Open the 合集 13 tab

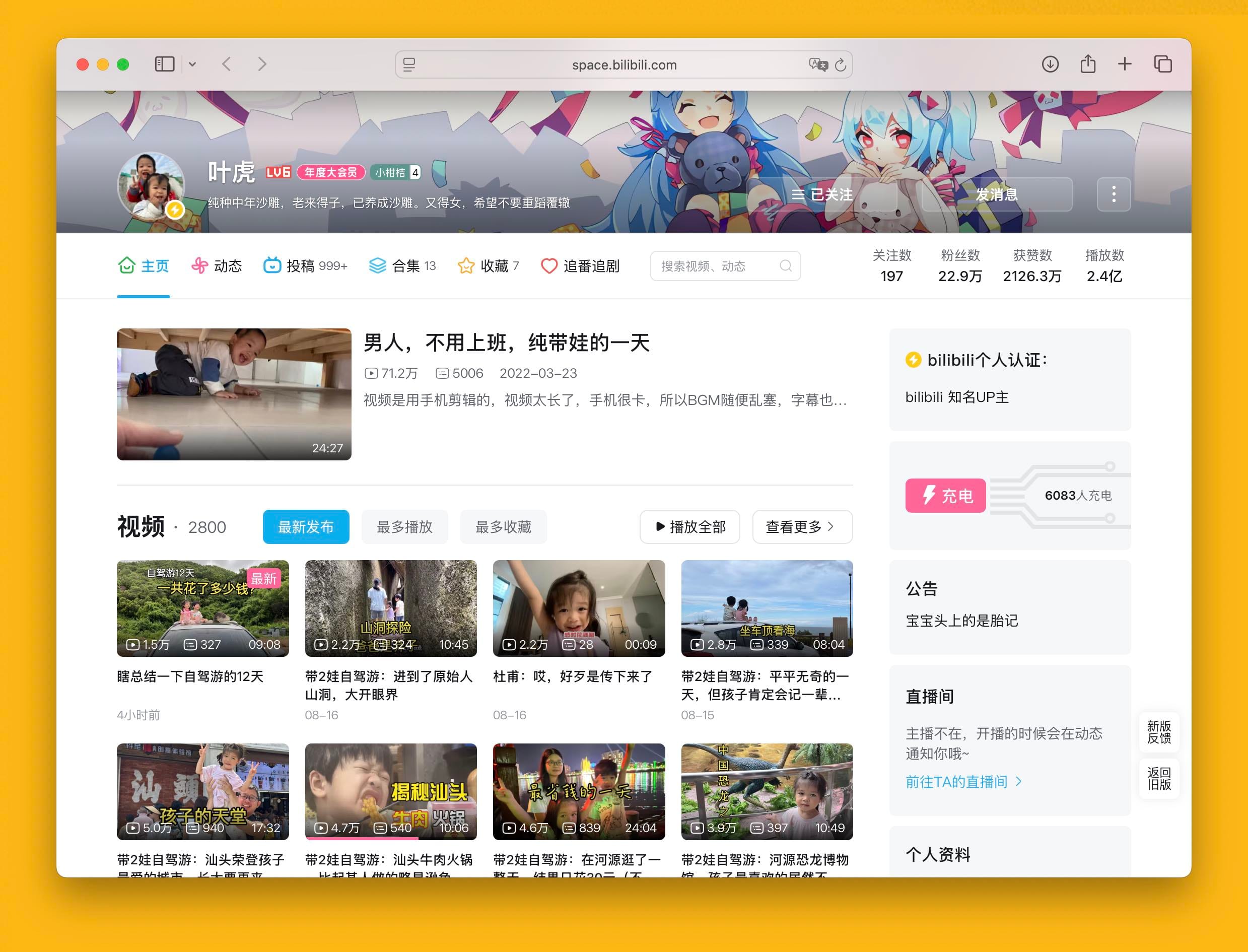(402, 266)
